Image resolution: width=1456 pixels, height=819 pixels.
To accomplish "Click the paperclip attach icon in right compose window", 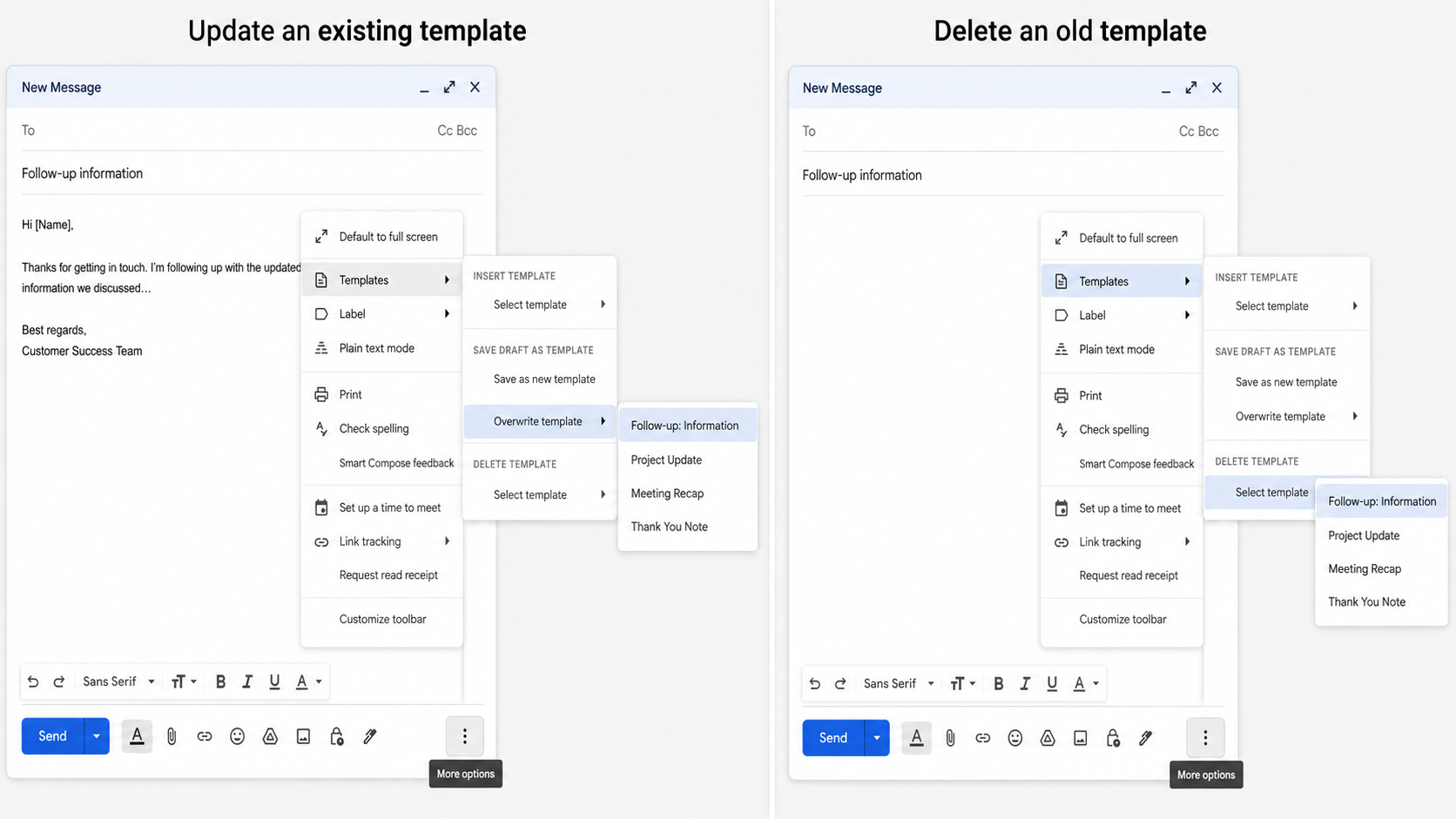I will tap(950, 738).
